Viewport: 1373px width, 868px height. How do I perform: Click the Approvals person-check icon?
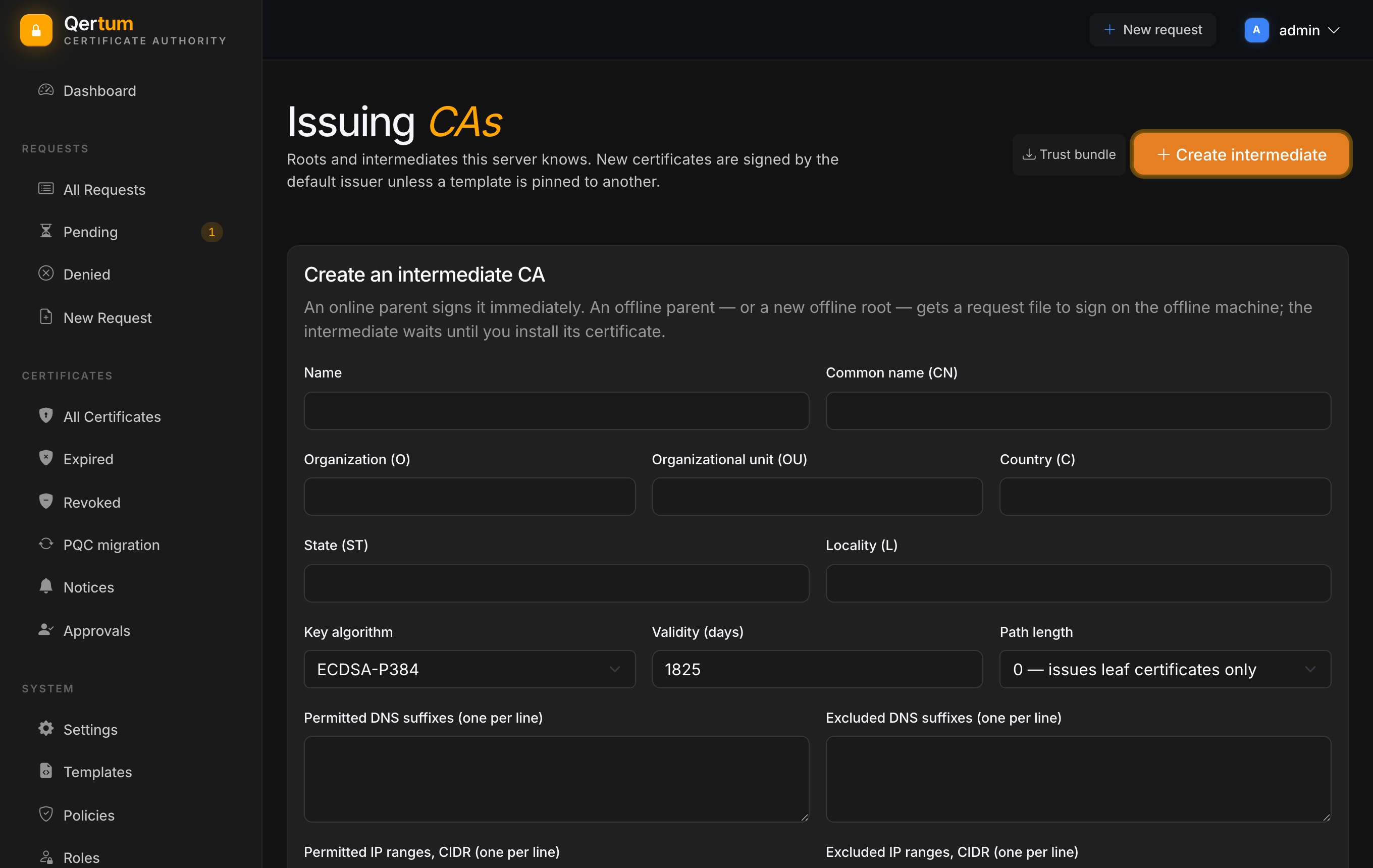coord(45,630)
